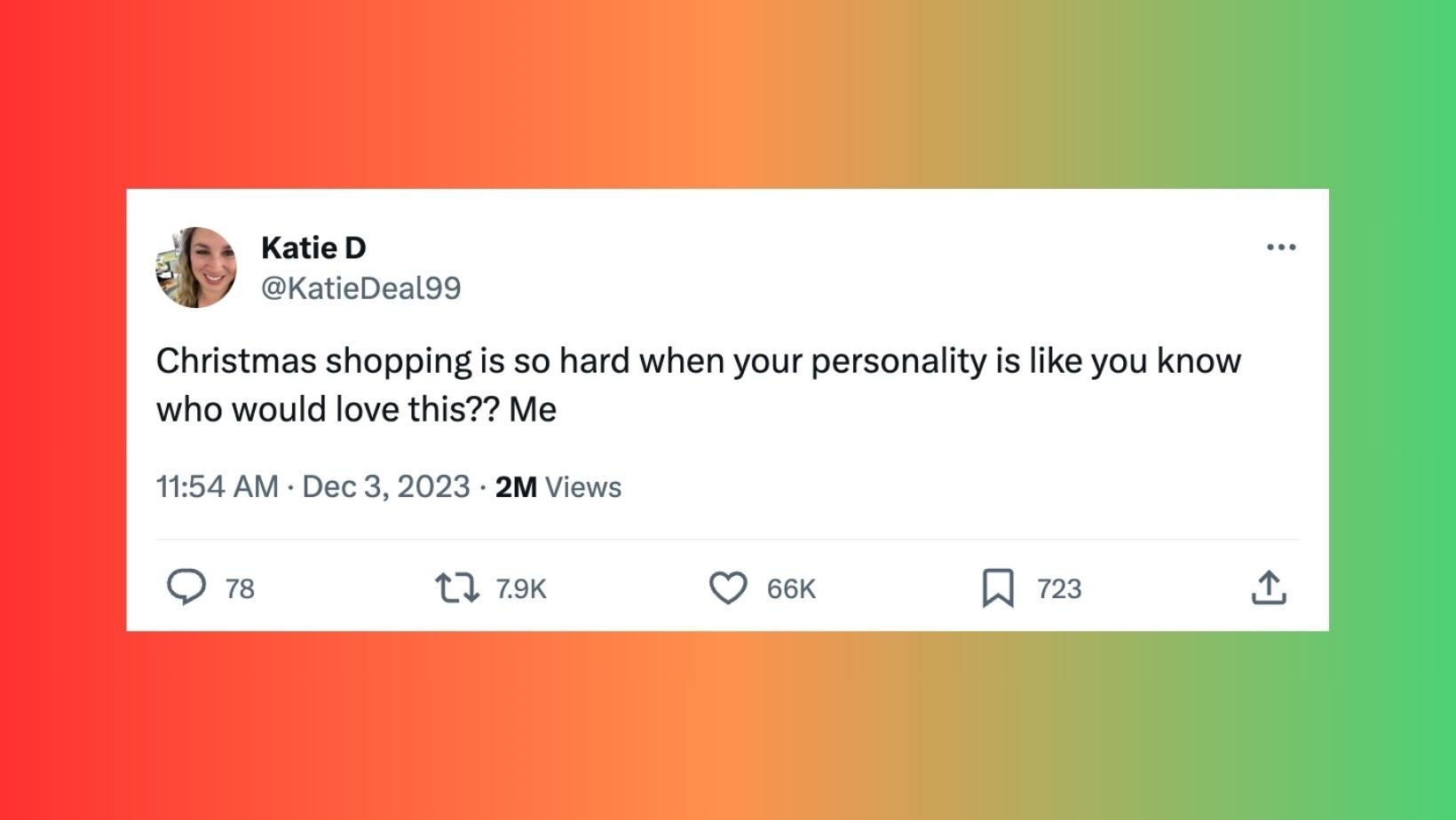Bookmark this tweet using the bookmark icon

click(x=998, y=587)
